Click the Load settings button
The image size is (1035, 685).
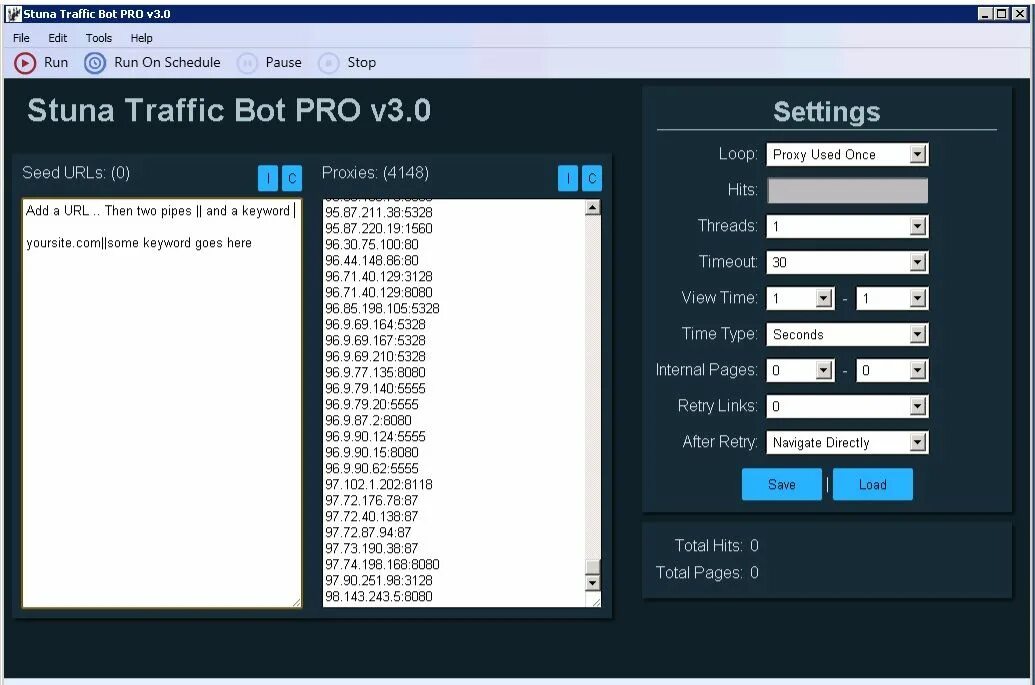coord(873,484)
